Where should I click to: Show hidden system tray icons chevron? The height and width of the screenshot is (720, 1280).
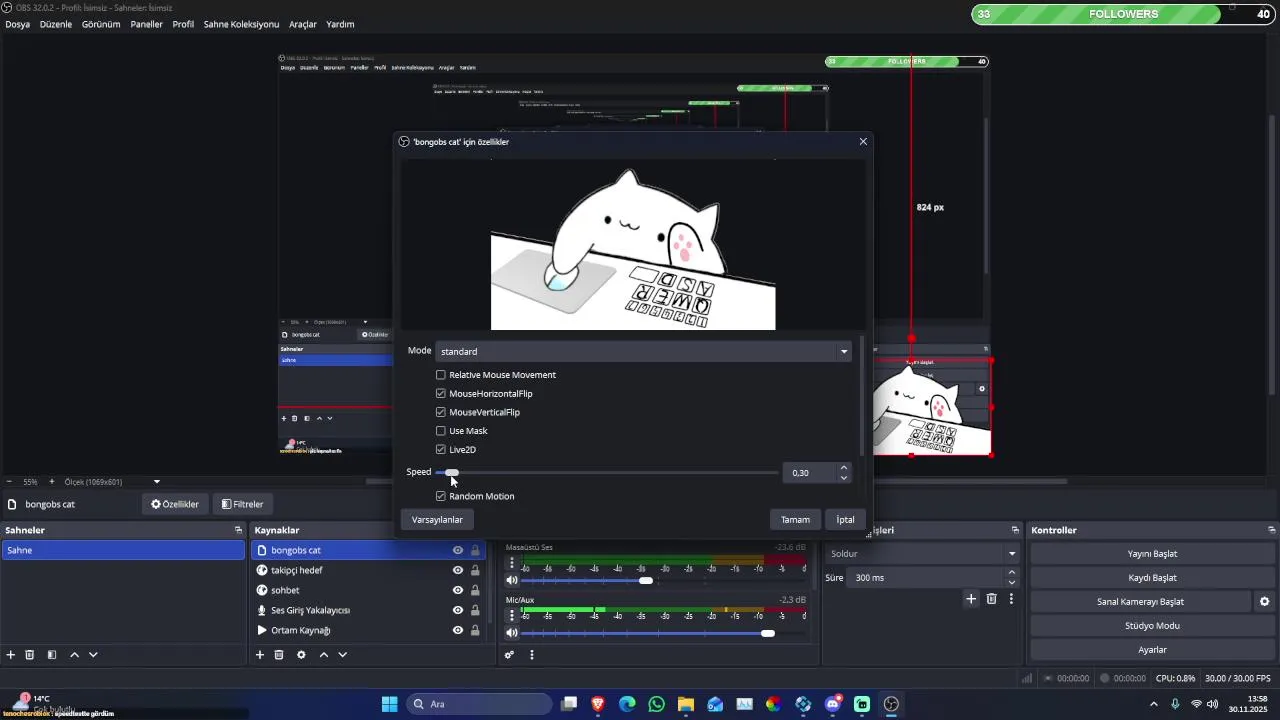[x=1153, y=704]
